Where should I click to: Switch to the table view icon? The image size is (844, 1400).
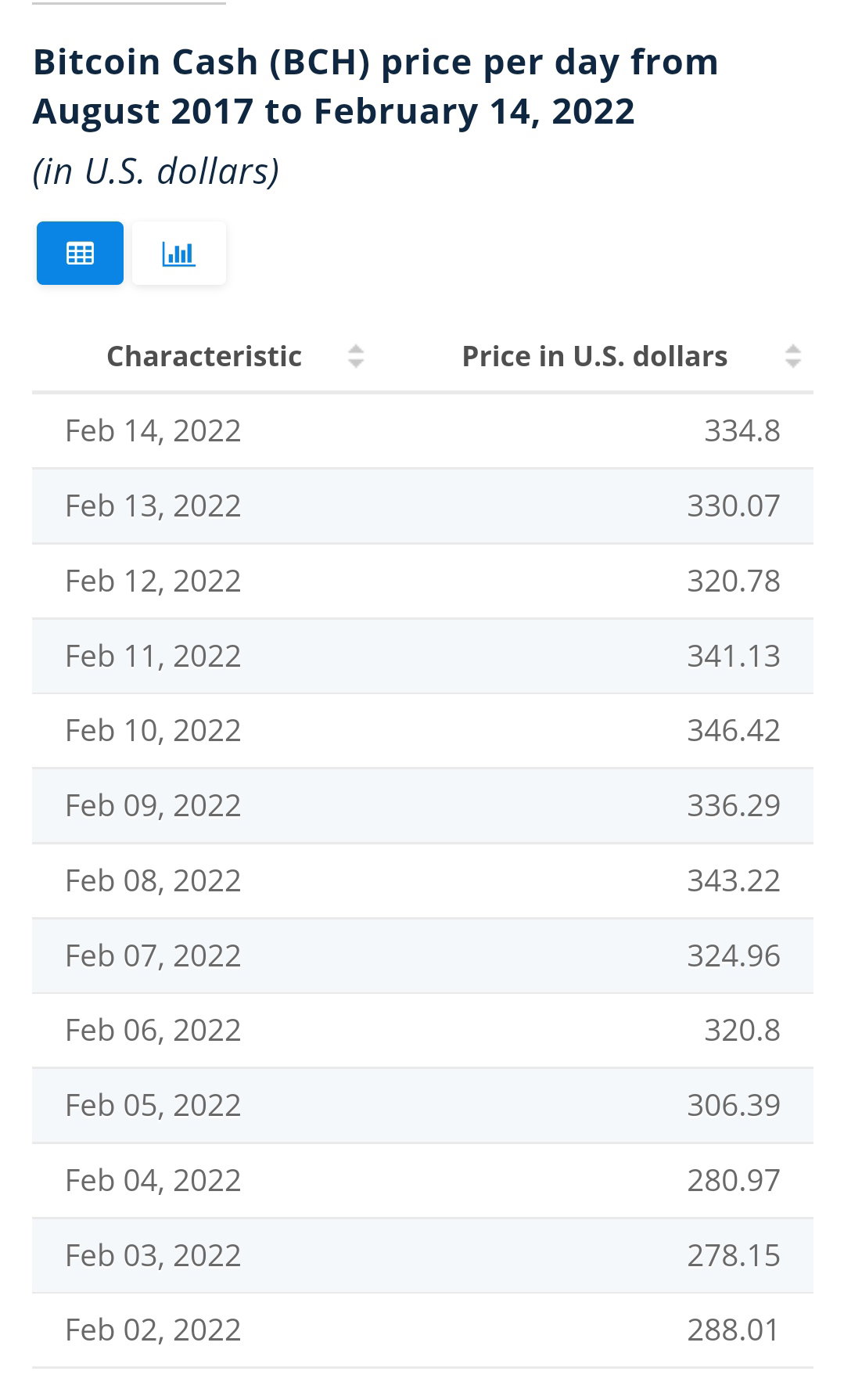click(x=80, y=253)
